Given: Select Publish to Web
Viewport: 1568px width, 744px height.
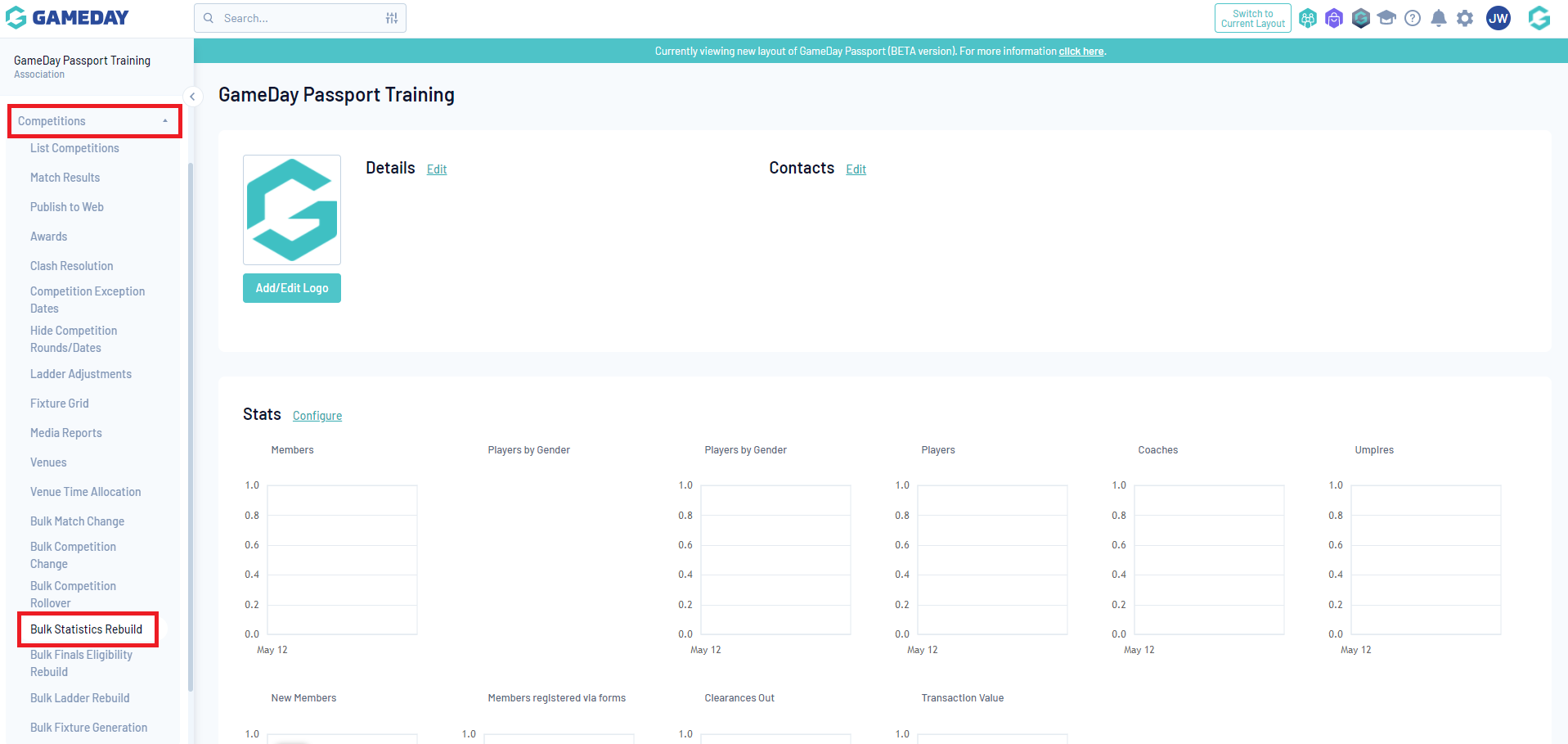Looking at the screenshot, I should tap(67, 207).
